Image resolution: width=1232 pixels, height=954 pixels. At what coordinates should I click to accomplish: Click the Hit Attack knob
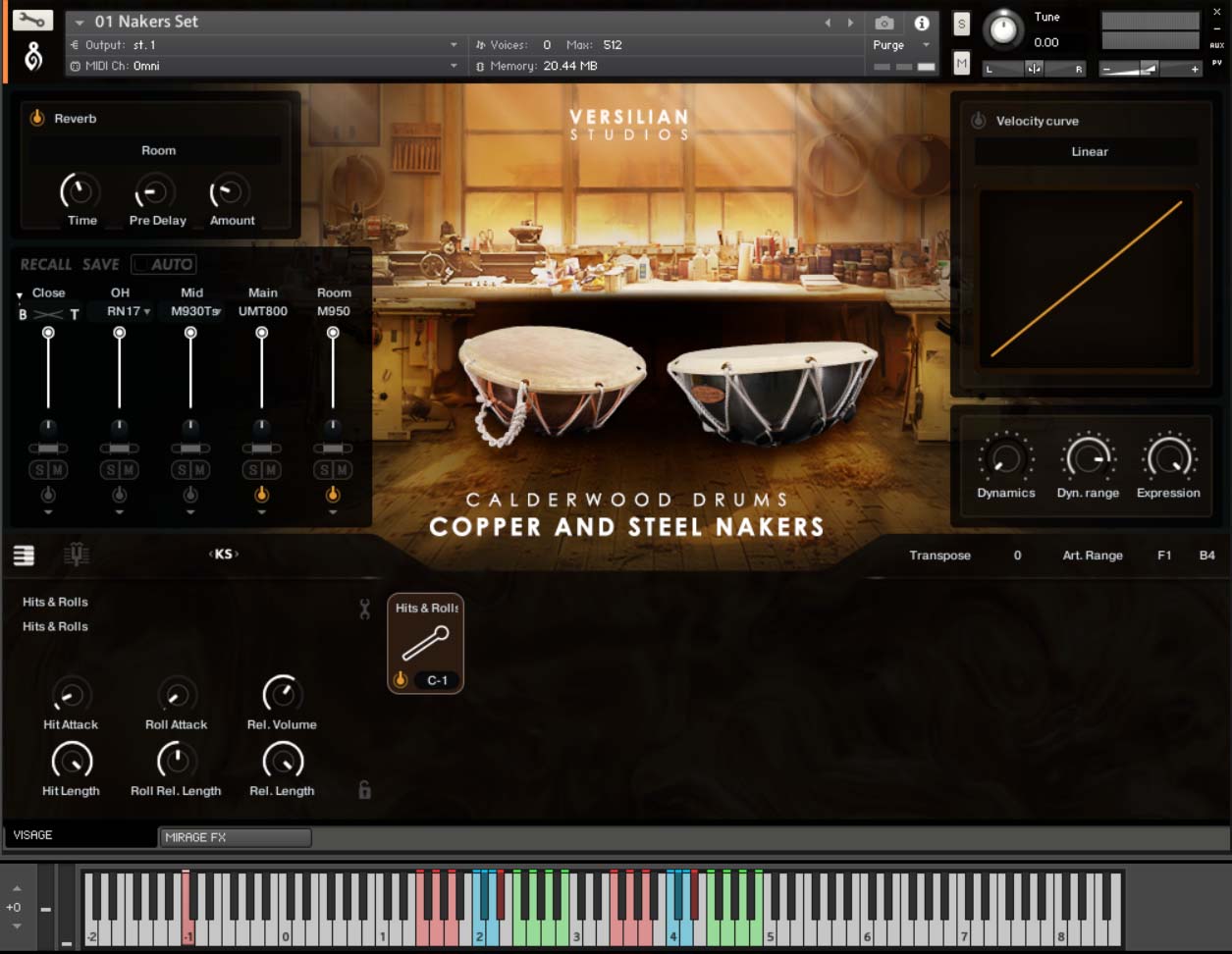click(71, 695)
